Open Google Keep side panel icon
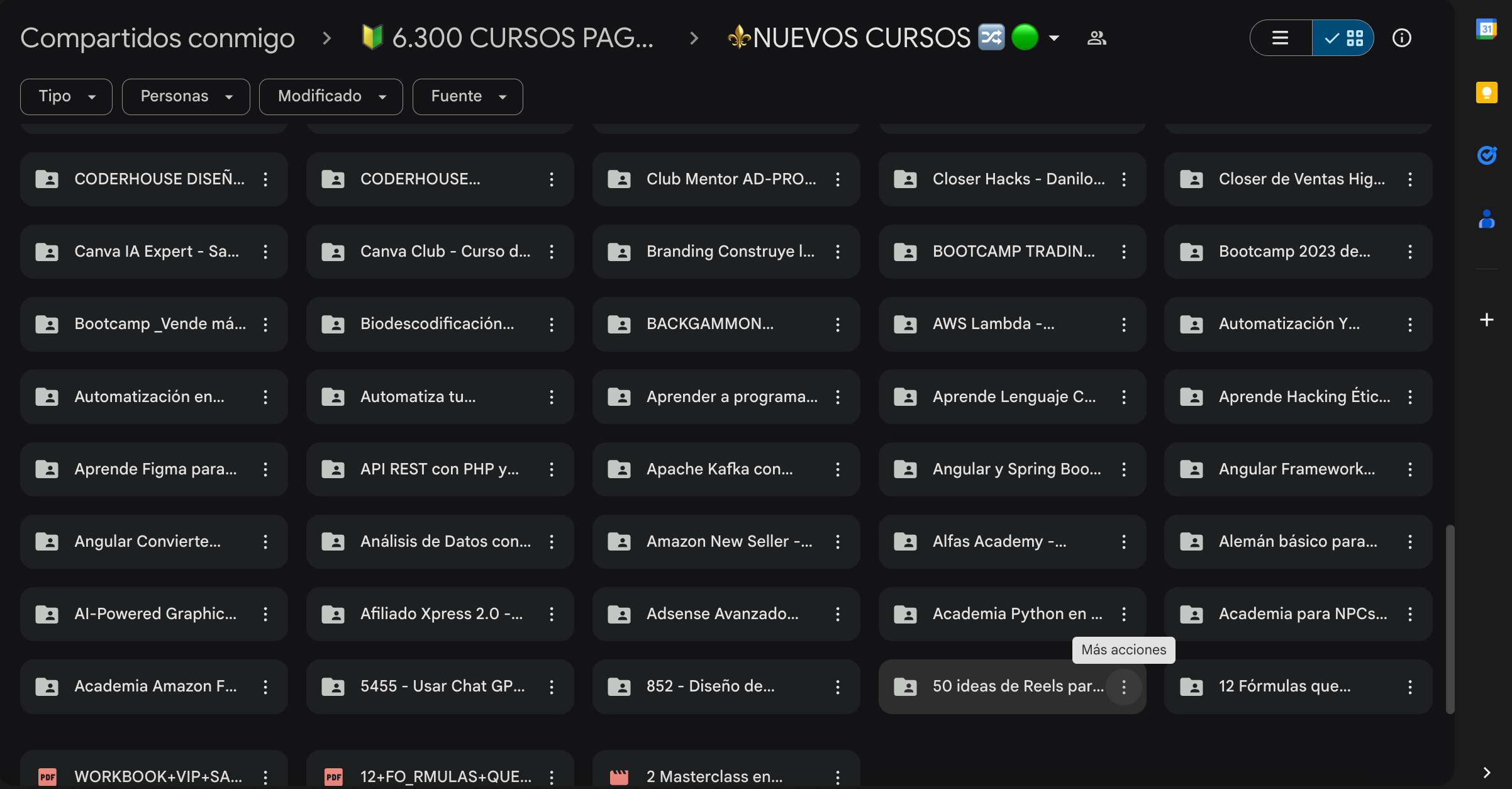The image size is (1512, 789). click(1486, 92)
